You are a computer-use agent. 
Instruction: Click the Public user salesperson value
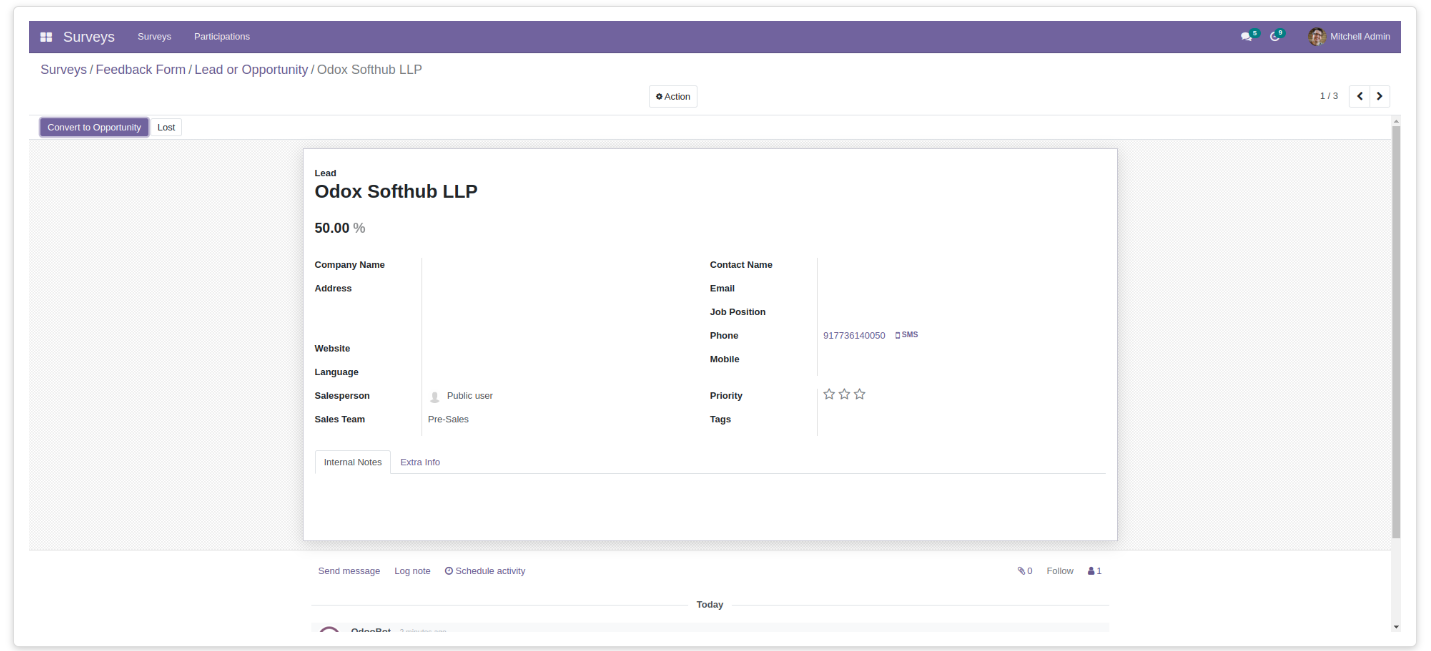pyautogui.click(x=470, y=396)
